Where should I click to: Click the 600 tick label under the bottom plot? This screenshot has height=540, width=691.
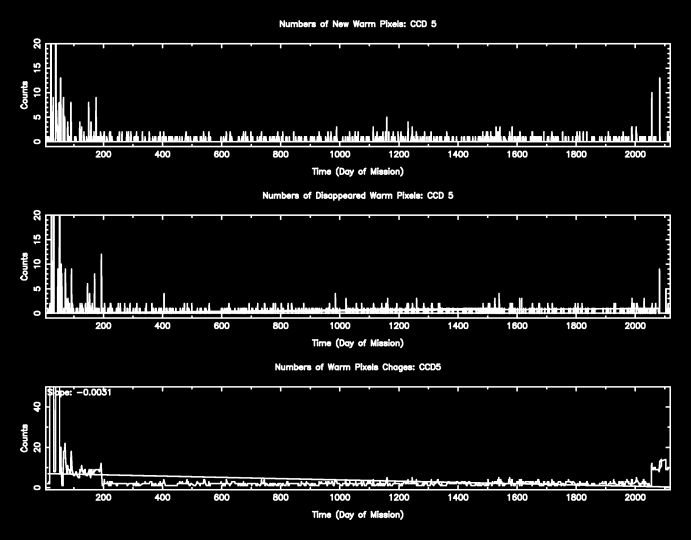click(x=222, y=500)
